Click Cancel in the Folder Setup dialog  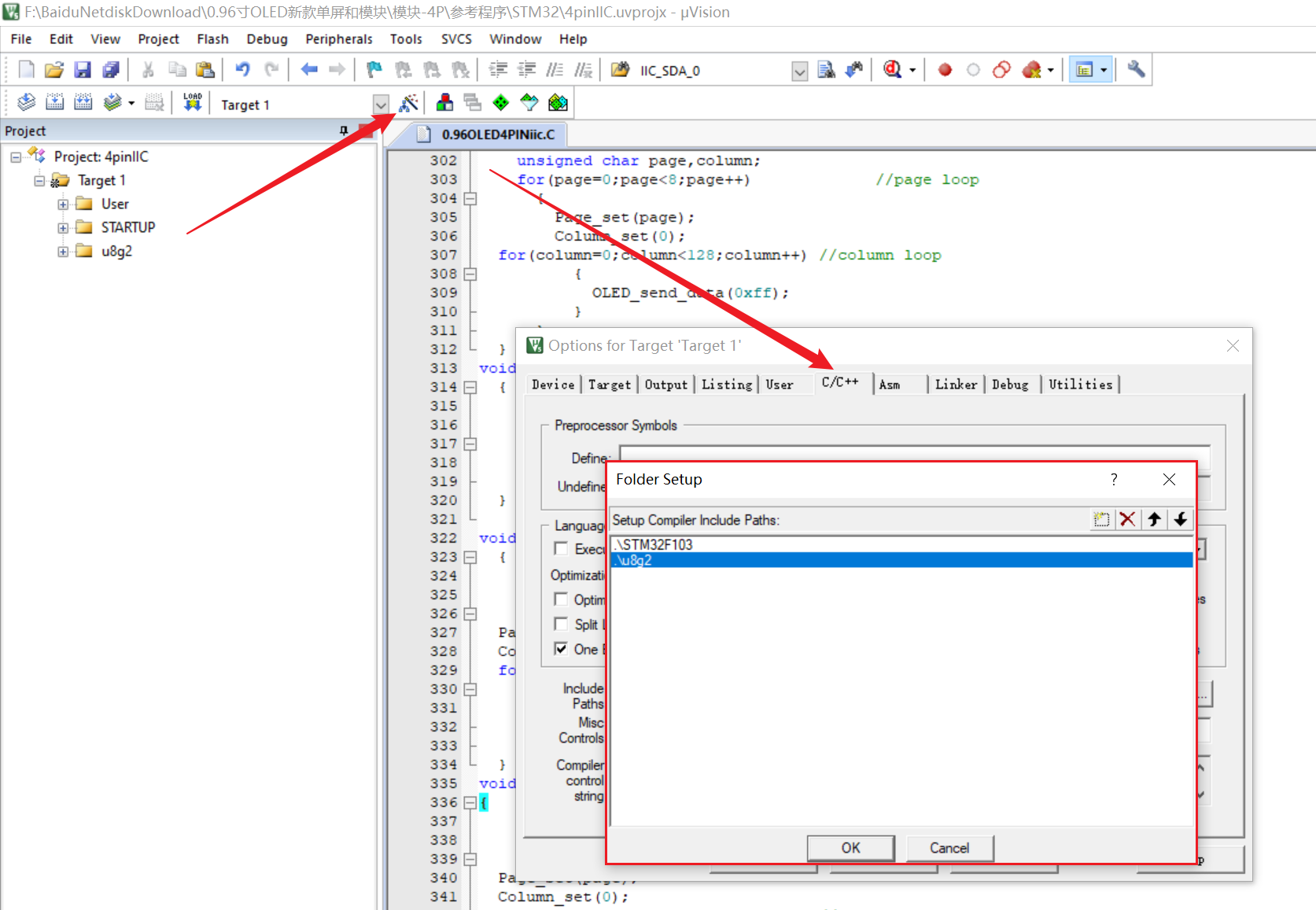[x=949, y=848]
